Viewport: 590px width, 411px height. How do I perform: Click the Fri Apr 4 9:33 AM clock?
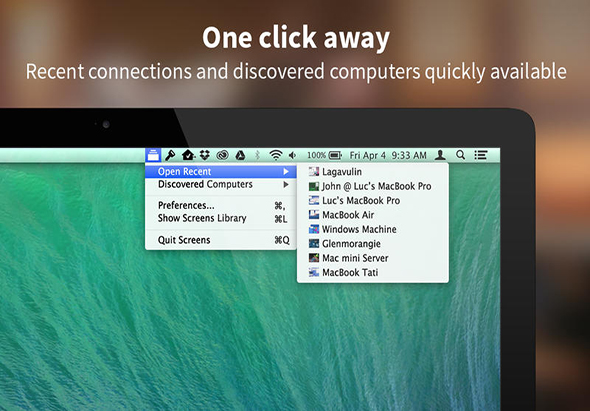[388, 155]
